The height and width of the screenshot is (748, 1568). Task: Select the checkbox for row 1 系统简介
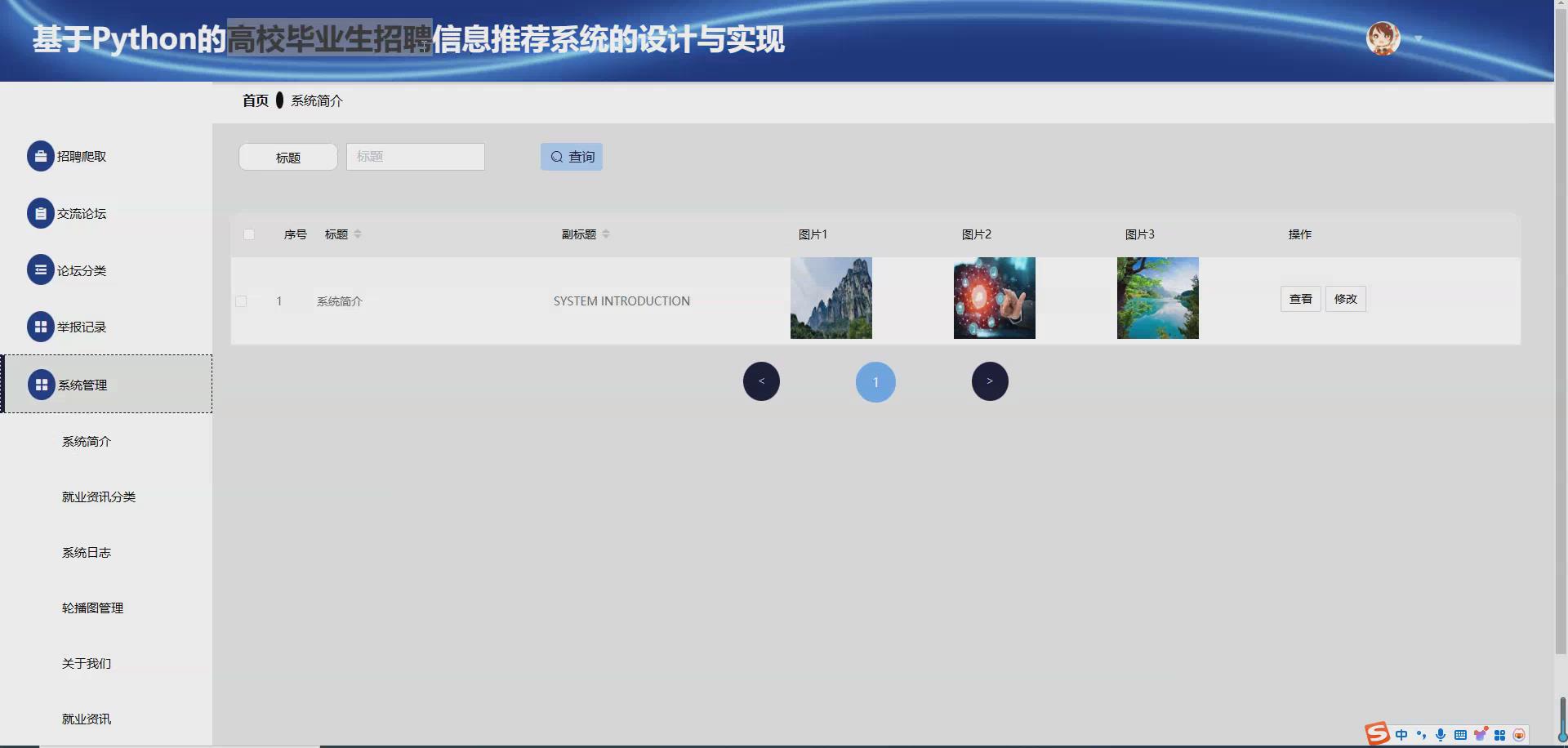[241, 301]
